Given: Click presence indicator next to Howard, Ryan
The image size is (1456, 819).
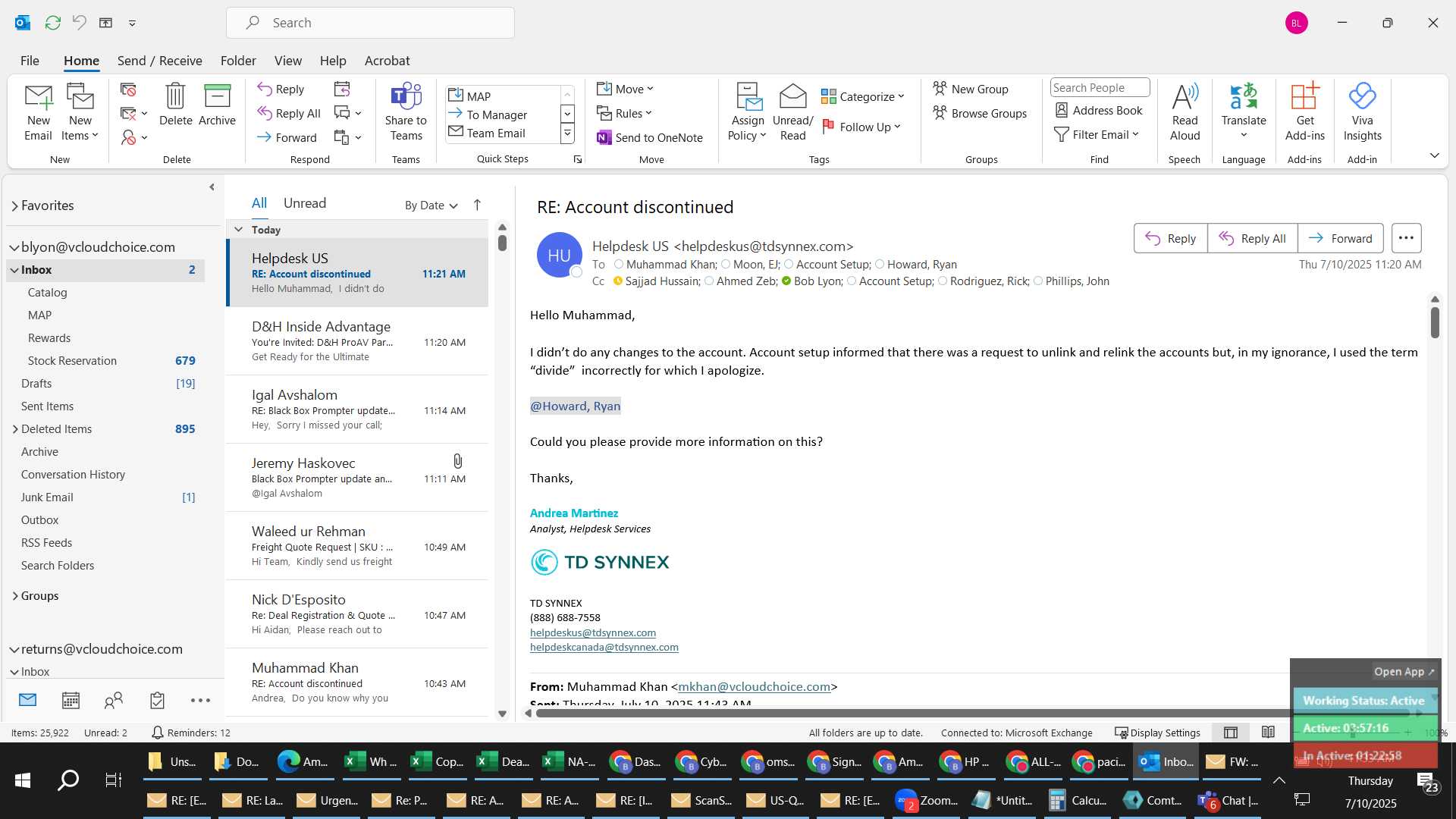Looking at the screenshot, I should [880, 264].
